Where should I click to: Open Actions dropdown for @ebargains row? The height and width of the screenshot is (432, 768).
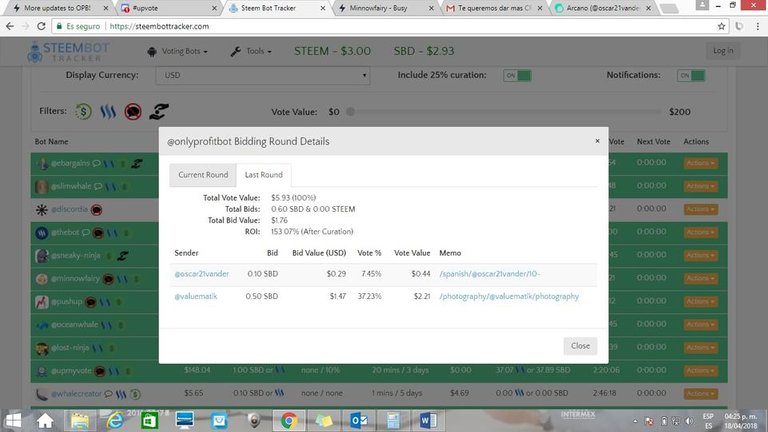point(700,163)
